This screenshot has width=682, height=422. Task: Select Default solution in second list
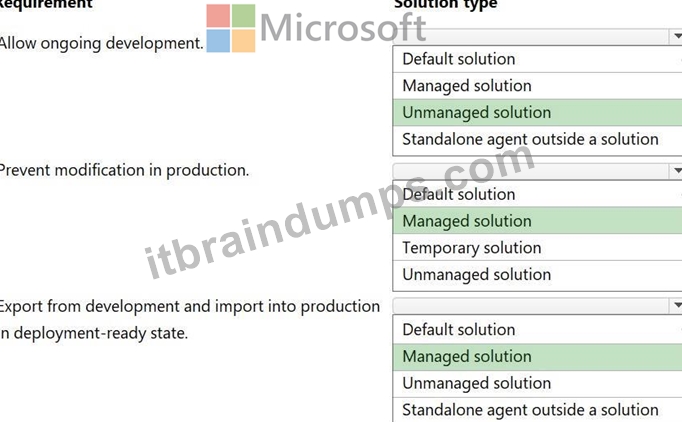tap(538, 194)
